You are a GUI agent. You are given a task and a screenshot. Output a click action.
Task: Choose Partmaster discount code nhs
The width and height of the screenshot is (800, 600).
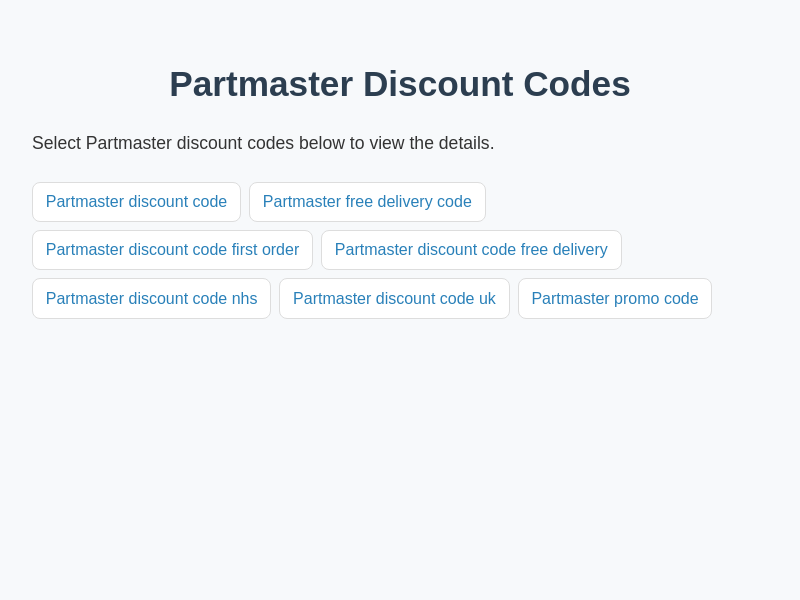(151, 299)
